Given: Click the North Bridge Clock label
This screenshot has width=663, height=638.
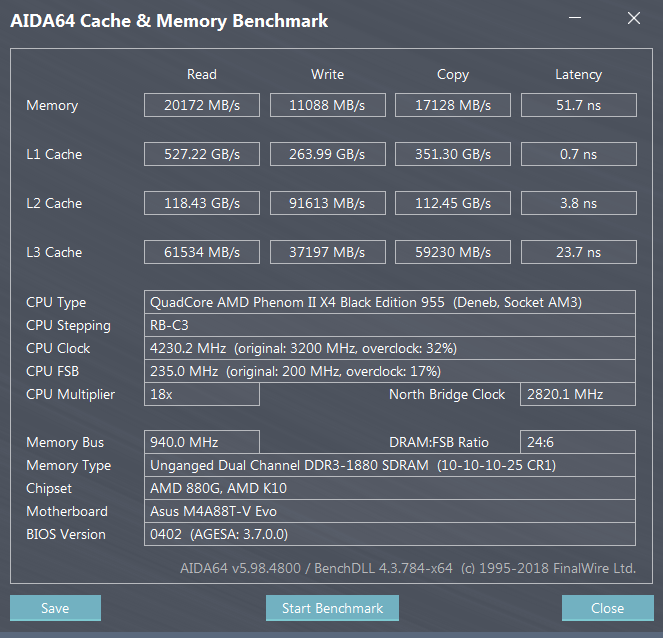Looking at the screenshot, I should point(447,394).
